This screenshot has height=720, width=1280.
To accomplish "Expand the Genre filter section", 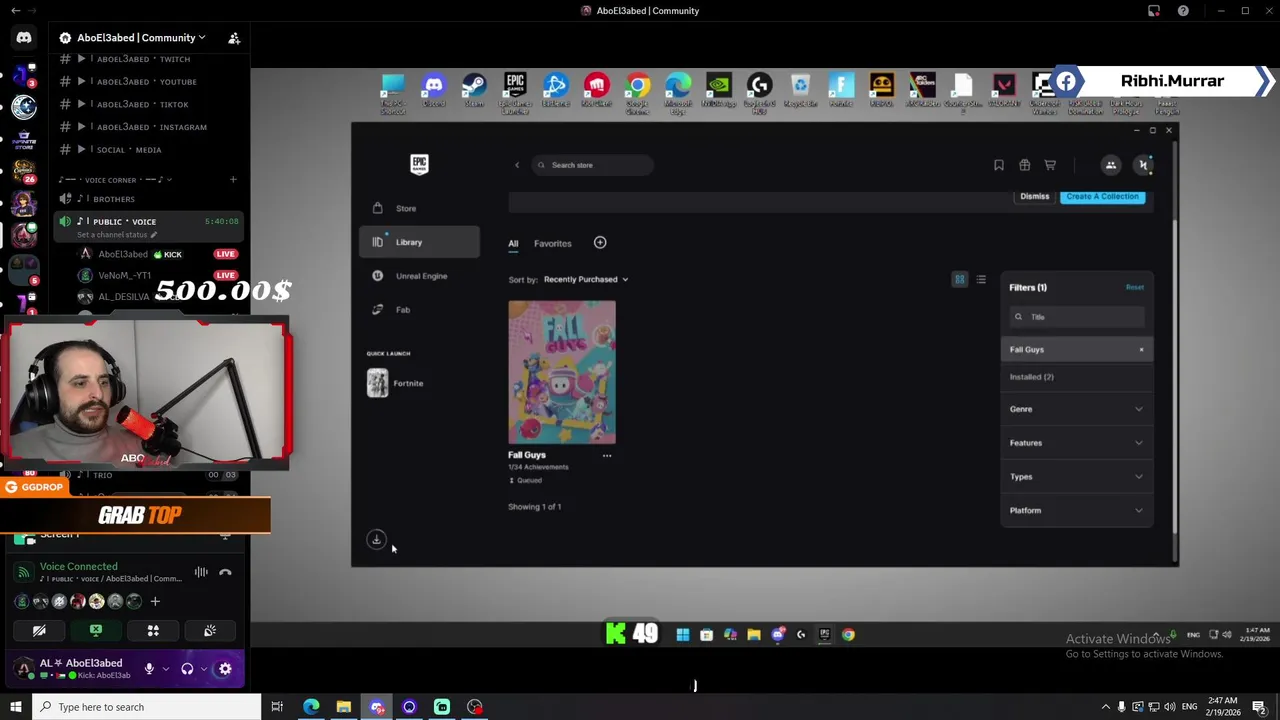I will tap(1077, 409).
